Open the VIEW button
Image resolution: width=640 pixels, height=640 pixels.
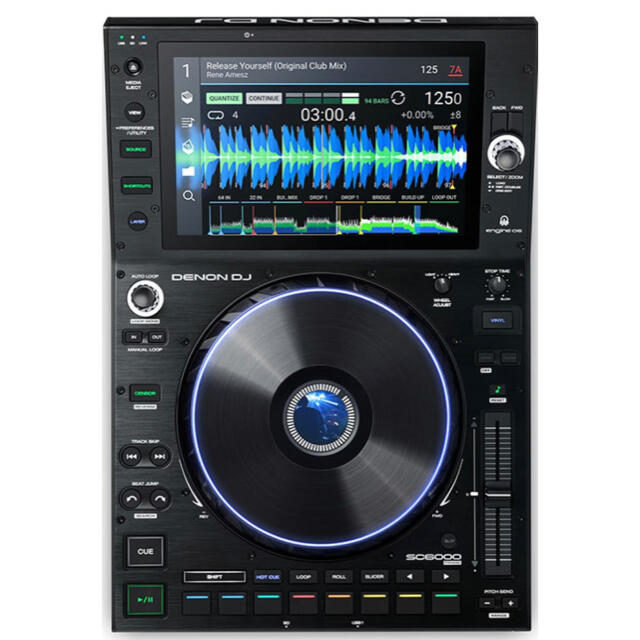pyautogui.click(x=135, y=112)
